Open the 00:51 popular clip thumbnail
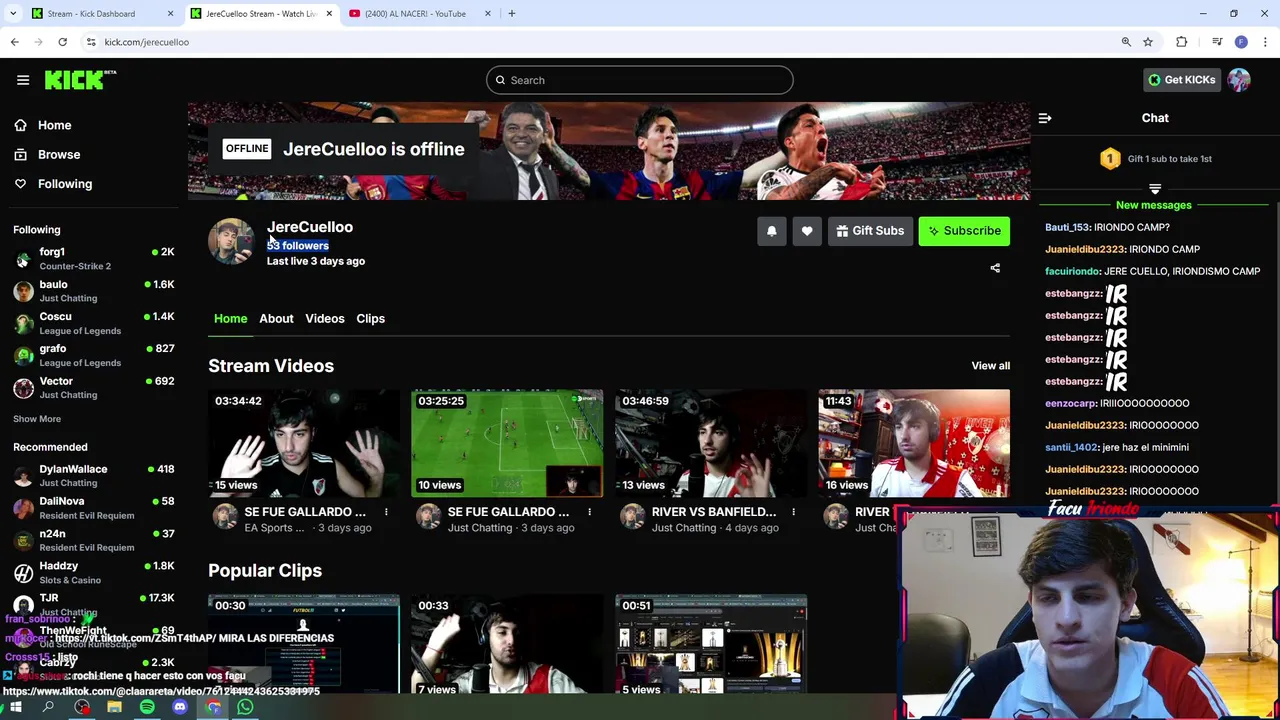Screen dimensions: 1280x720 tap(711, 645)
